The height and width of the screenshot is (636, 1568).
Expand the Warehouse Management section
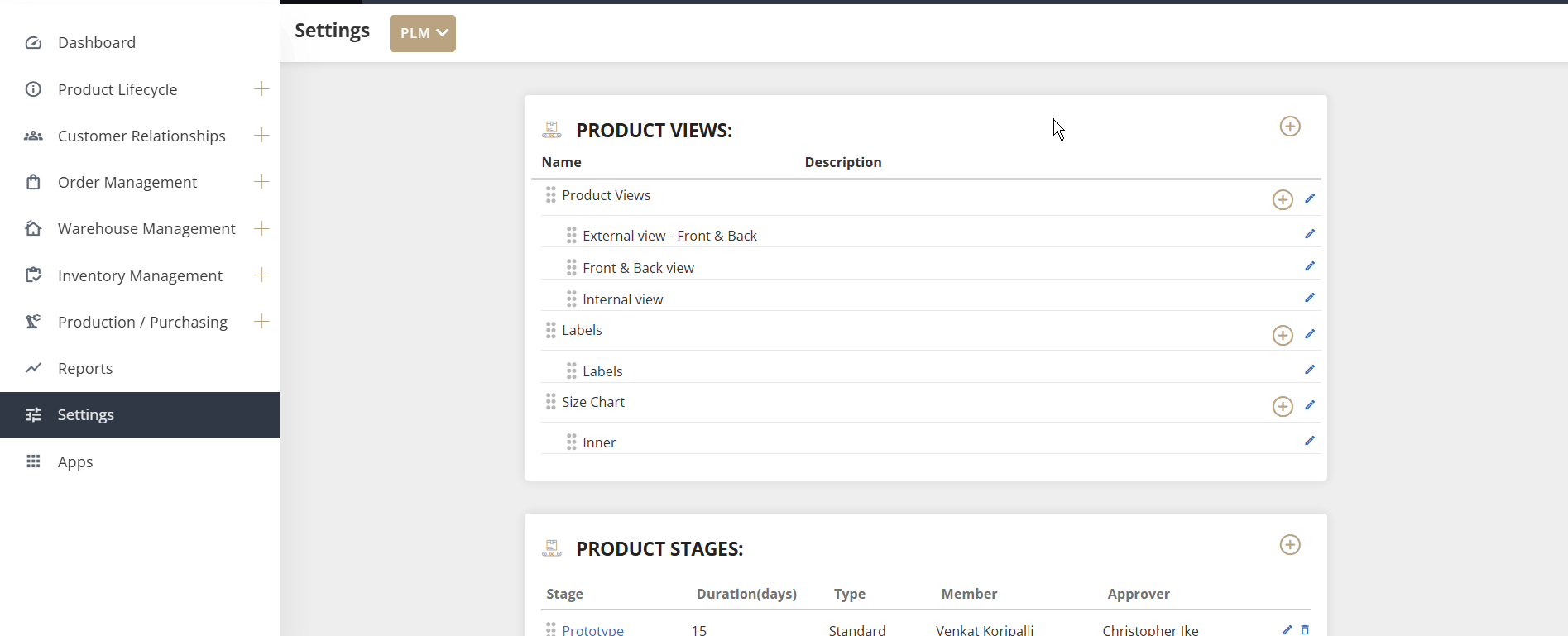click(x=261, y=228)
